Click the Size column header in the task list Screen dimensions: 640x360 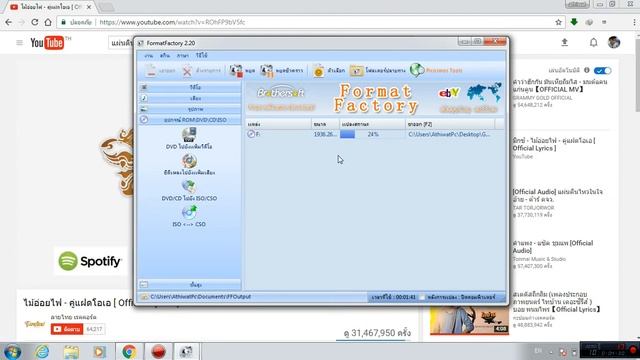pyautogui.click(x=325, y=124)
